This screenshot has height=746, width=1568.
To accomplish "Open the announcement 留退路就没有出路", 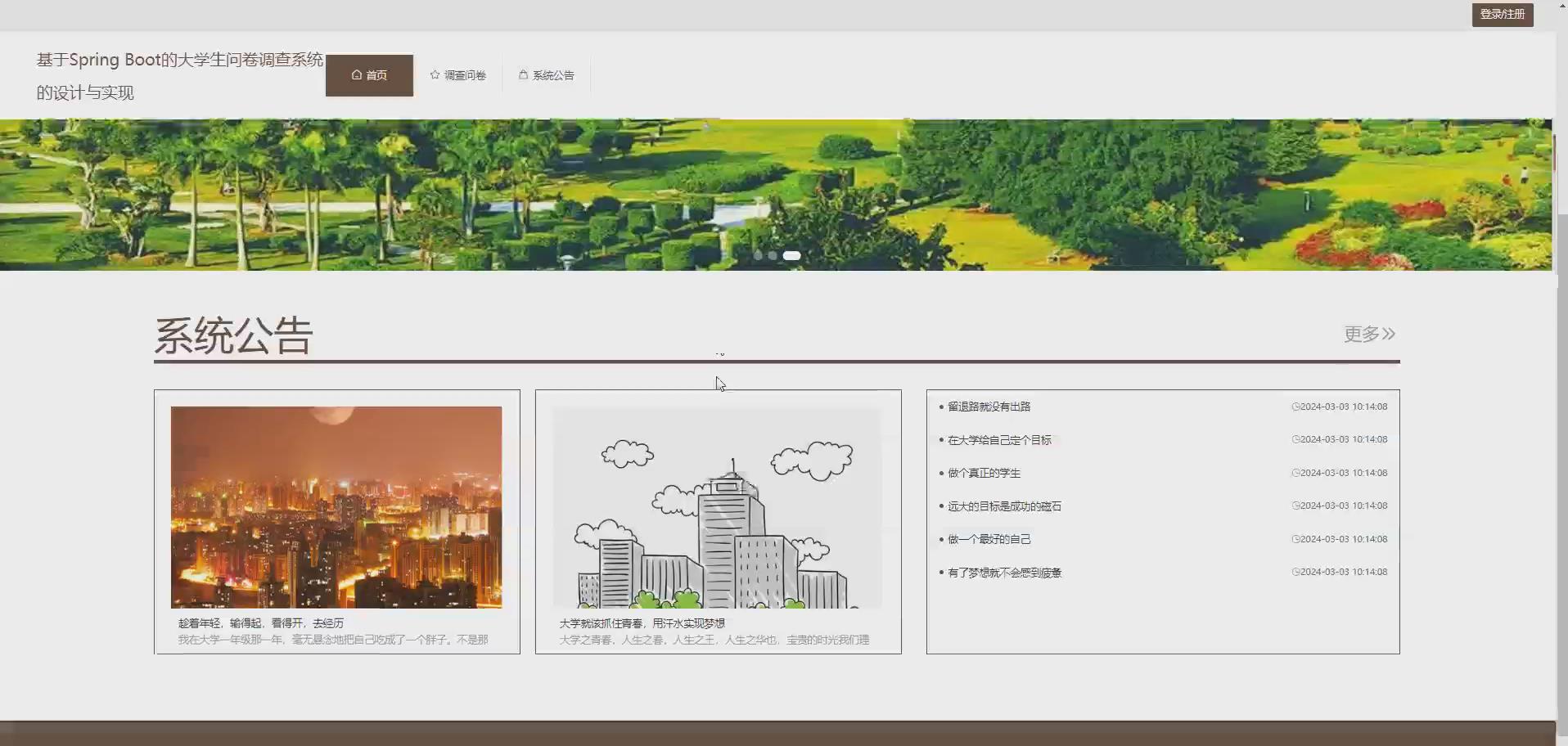I will point(988,406).
